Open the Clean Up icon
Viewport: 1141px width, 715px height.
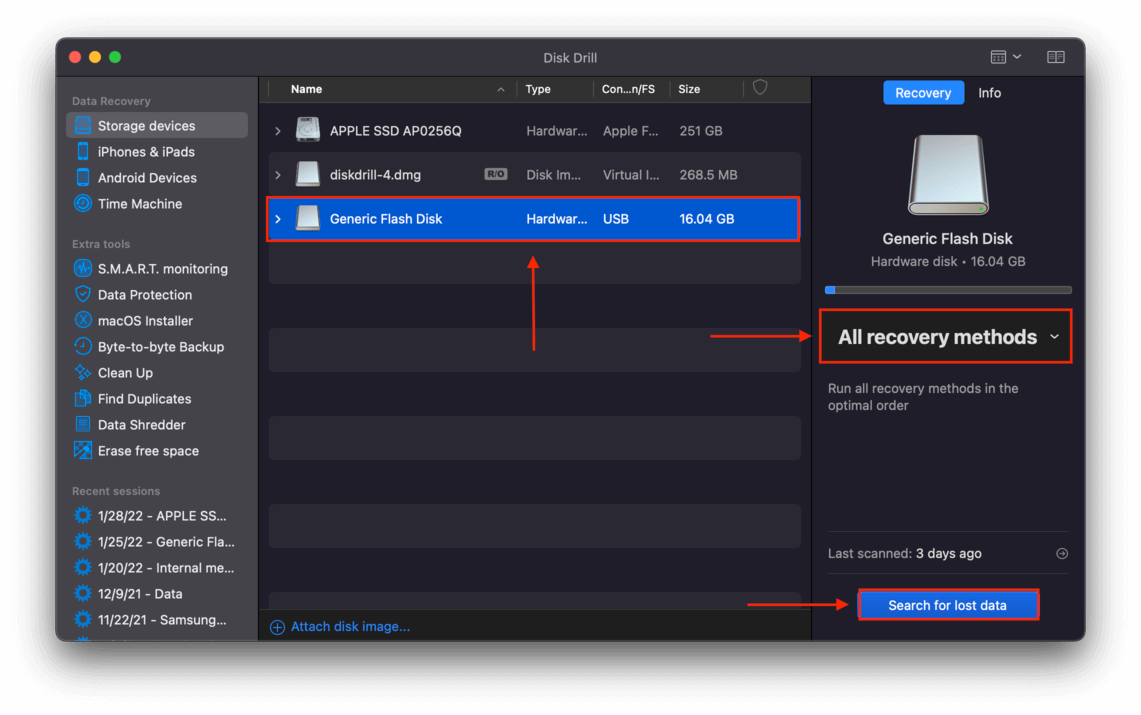[x=83, y=372]
